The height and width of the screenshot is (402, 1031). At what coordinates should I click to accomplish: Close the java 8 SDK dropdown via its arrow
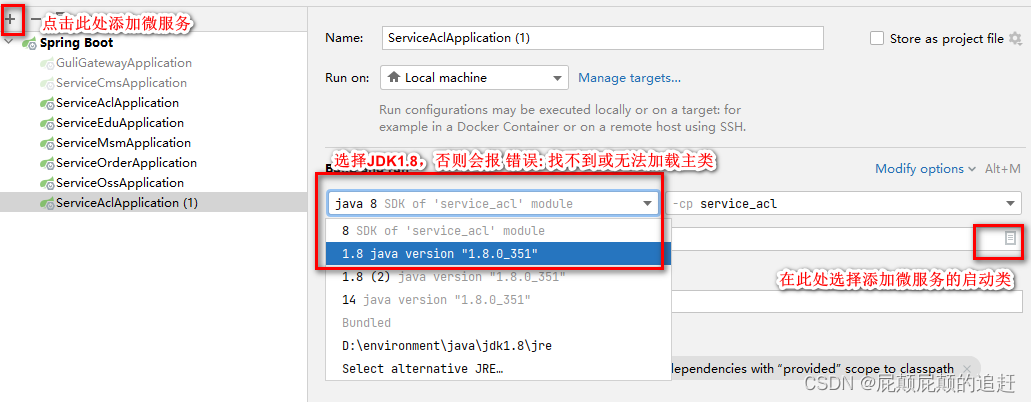point(647,204)
